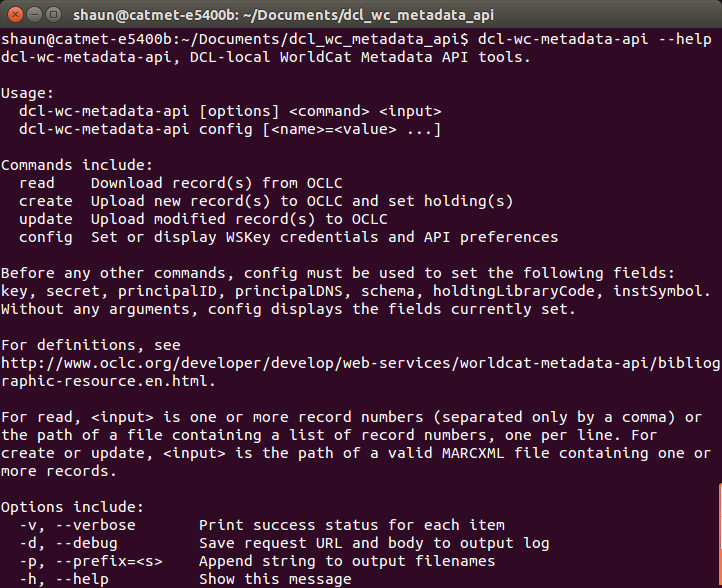Click the shell prompt command line

pos(356,39)
